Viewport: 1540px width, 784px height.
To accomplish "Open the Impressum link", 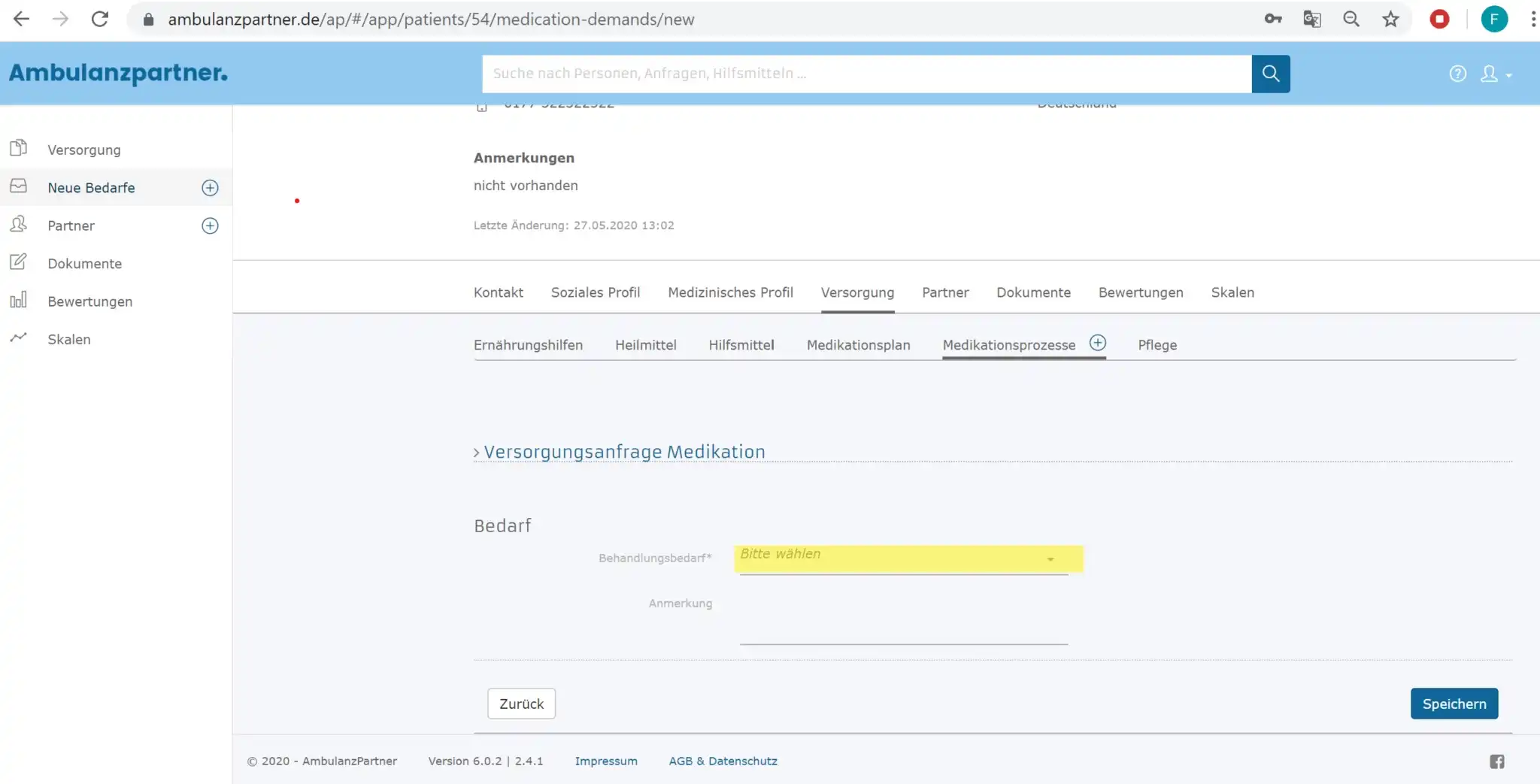I will [x=605, y=761].
